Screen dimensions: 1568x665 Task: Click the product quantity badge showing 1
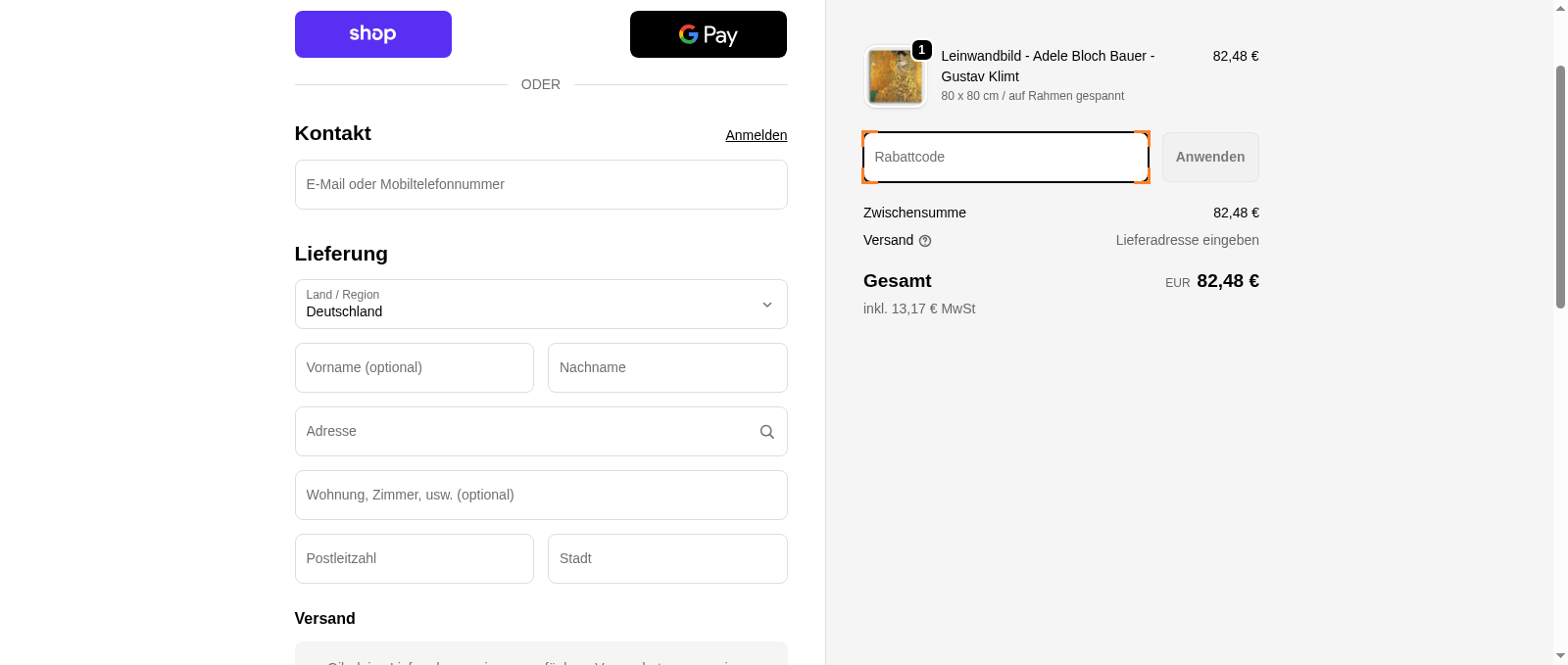point(922,49)
